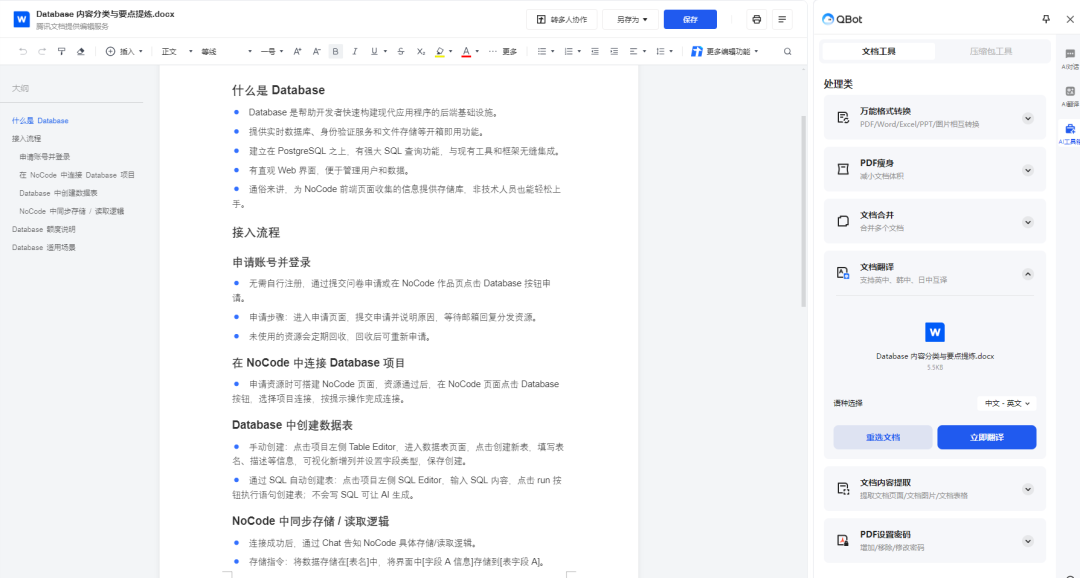Increase font size with the A+ icon

(298, 51)
